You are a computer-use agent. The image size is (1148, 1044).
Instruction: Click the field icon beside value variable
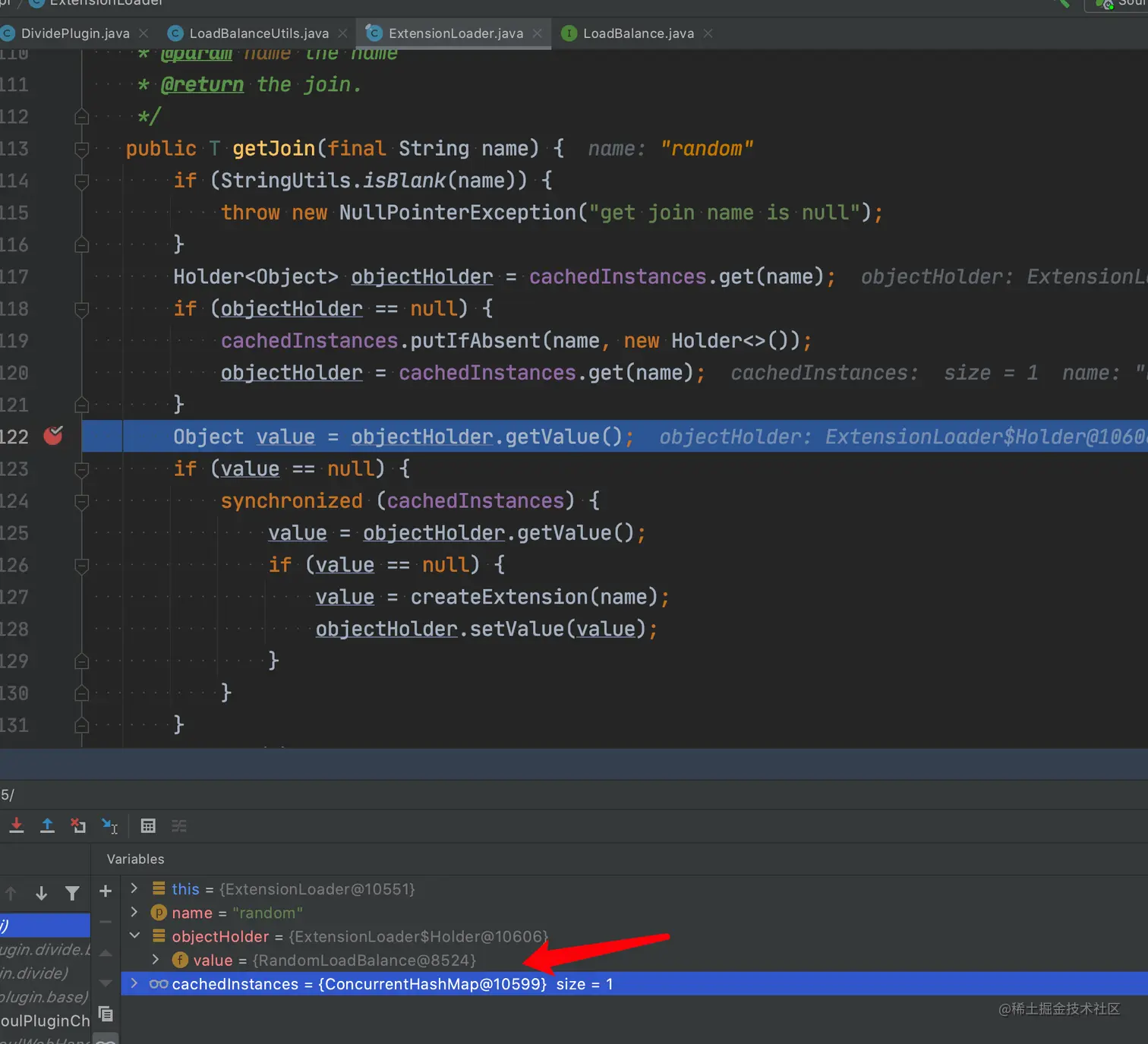[x=180, y=960]
